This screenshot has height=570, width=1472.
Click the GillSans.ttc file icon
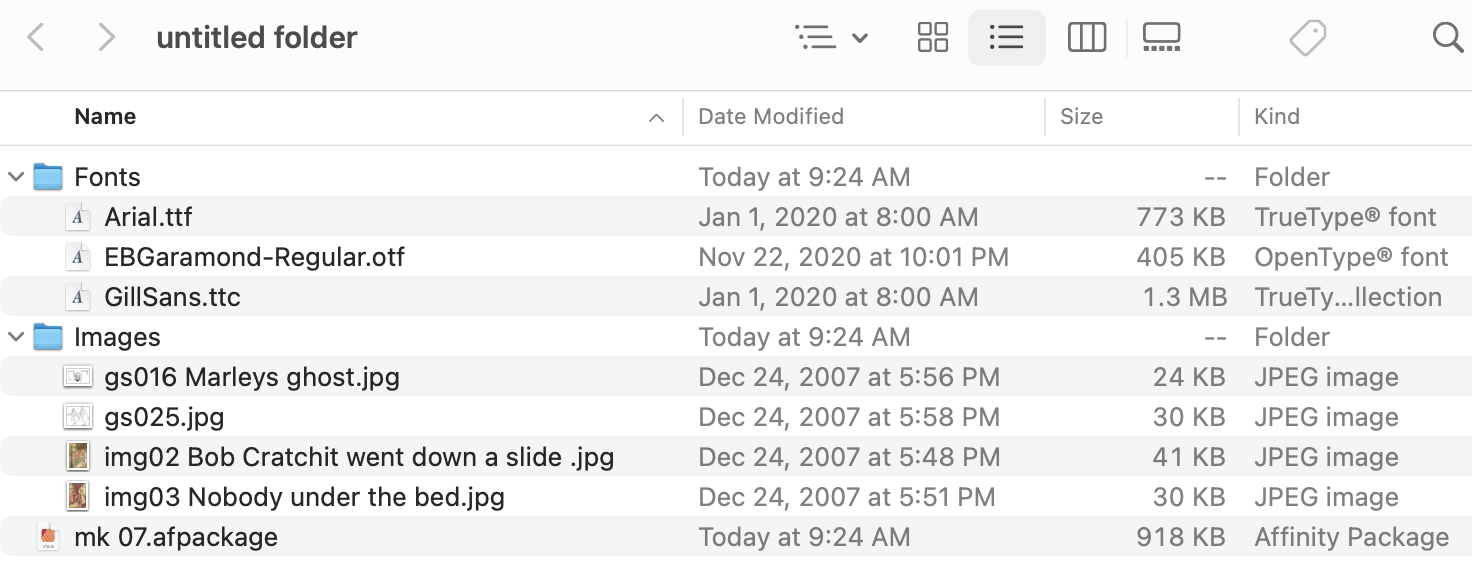click(x=78, y=297)
